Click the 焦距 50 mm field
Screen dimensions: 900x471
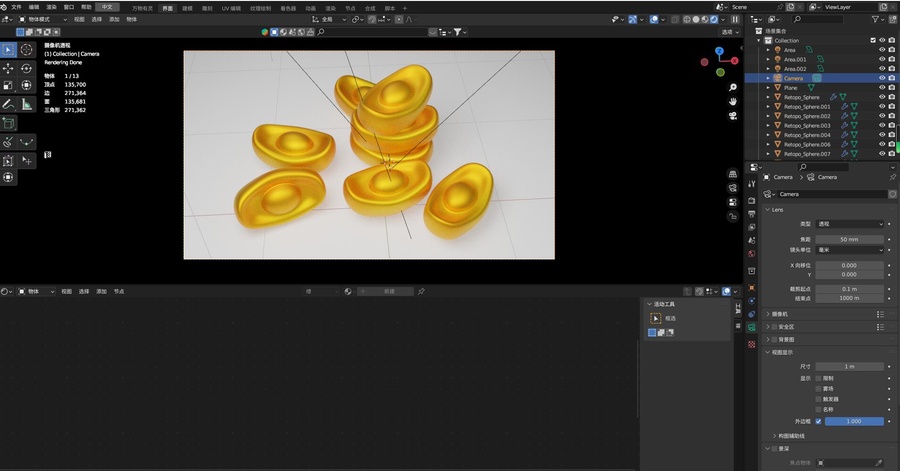pyautogui.click(x=849, y=239)
